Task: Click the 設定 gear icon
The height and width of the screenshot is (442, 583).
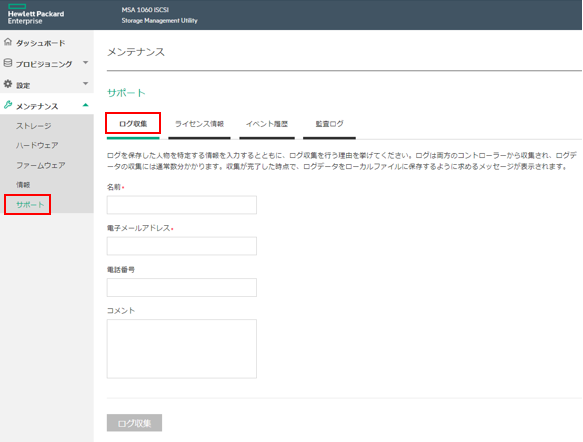Action: (x=8, y=84)
